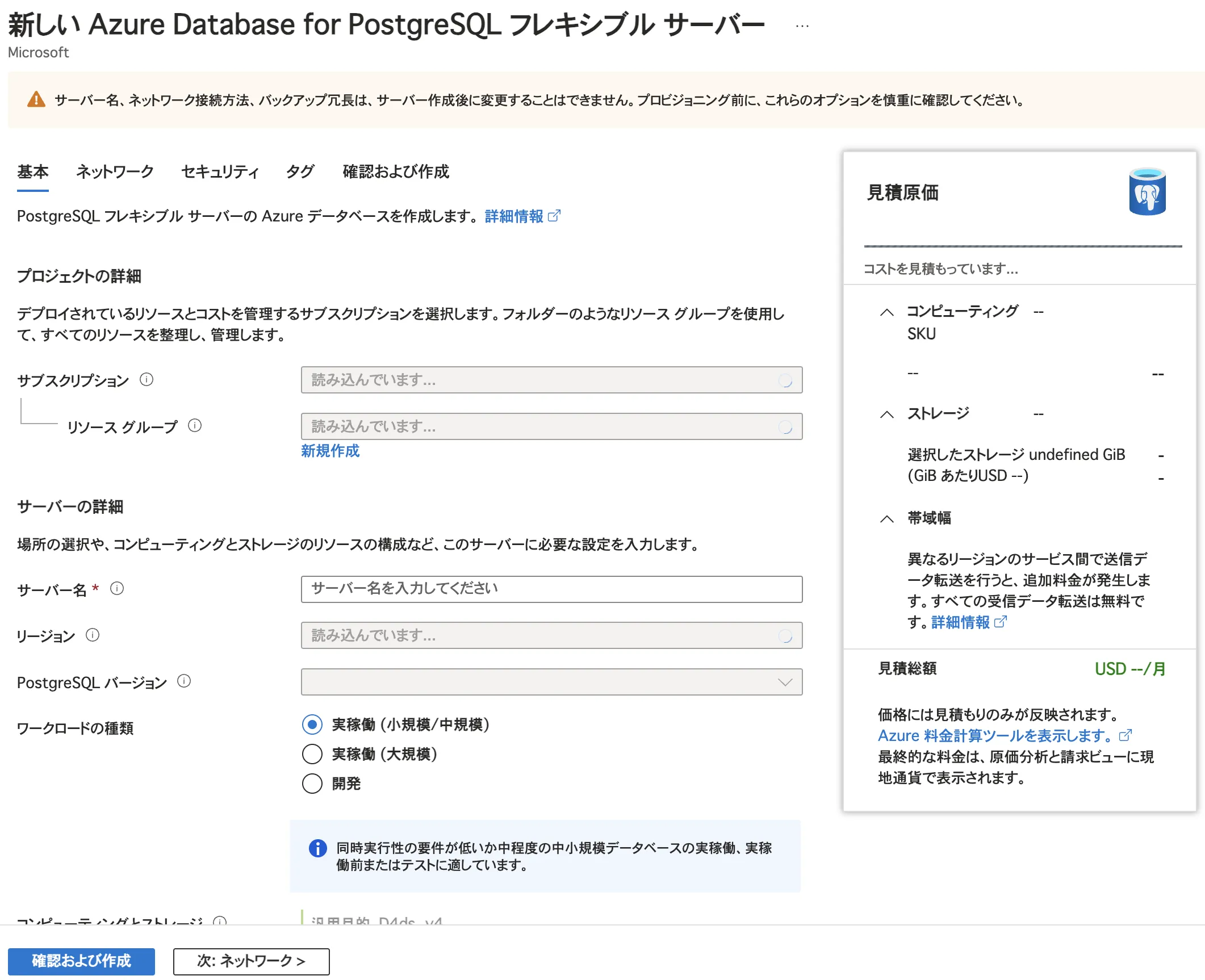Screen dimensions: 1205x980
Task: Click the external link icon after 詳細情報
Action: click(x=555, y=216)
